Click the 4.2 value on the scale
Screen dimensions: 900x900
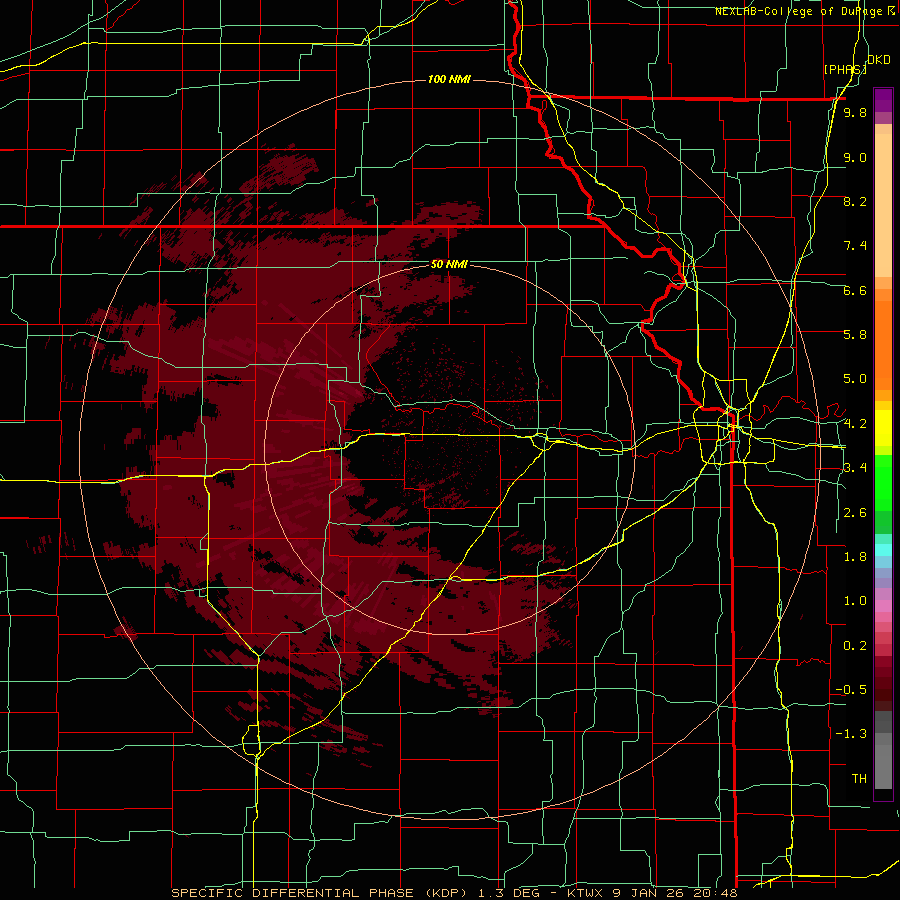click(x=855, y=424)
